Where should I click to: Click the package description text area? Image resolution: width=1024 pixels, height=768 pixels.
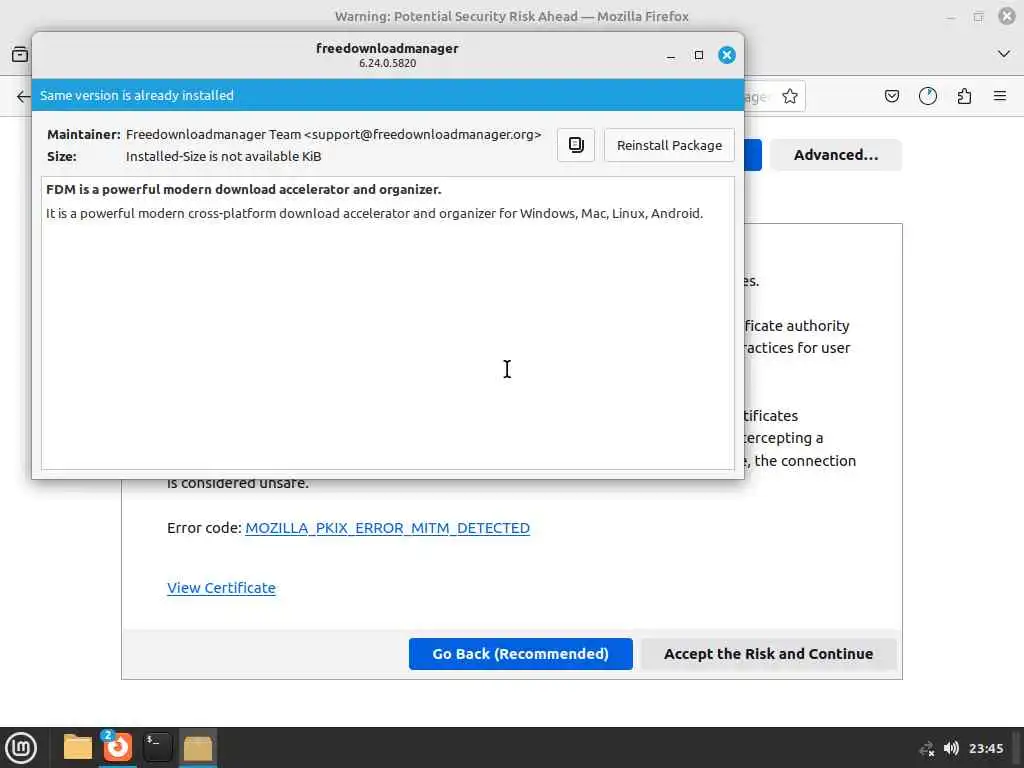[388, 323]
